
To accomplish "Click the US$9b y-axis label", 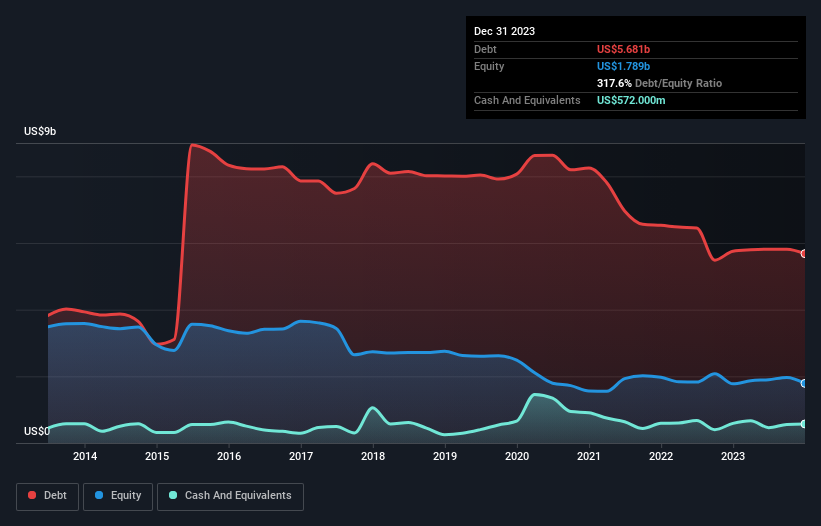I will pos(40,131).
